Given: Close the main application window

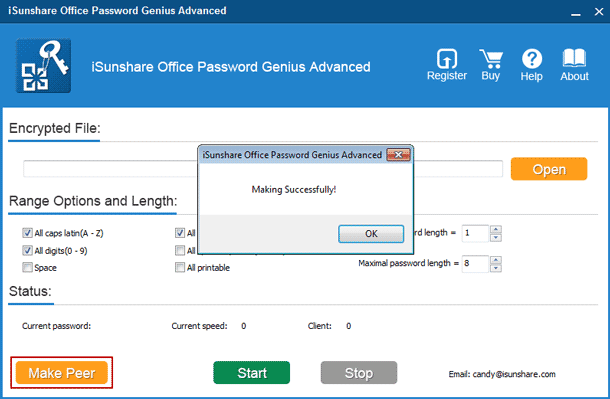Looking at the screenshot, I should click(599, 12).
